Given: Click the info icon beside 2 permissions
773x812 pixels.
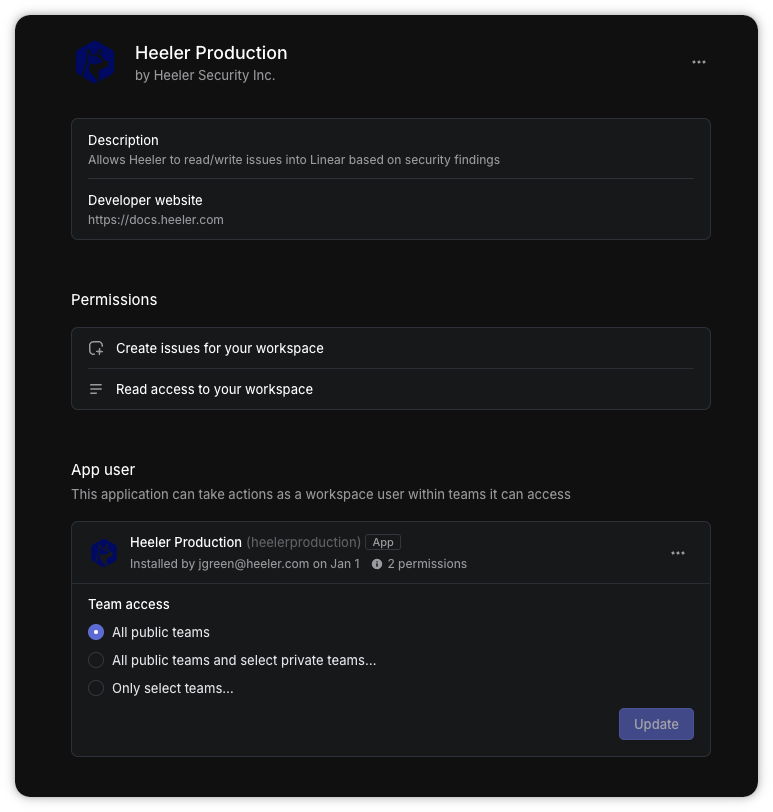Looking at the screenshot, I should click(377, 564).
